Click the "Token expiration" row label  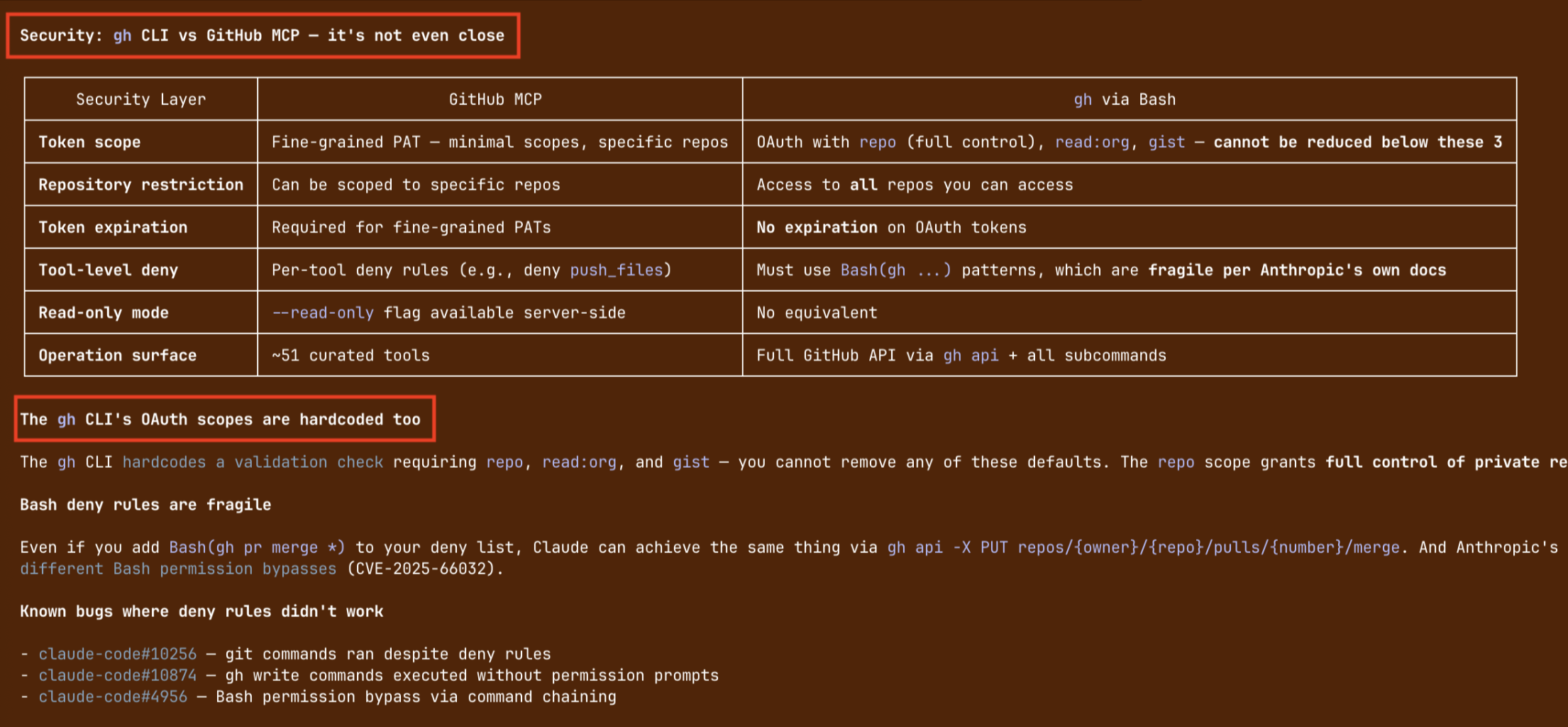click(113, 227)
